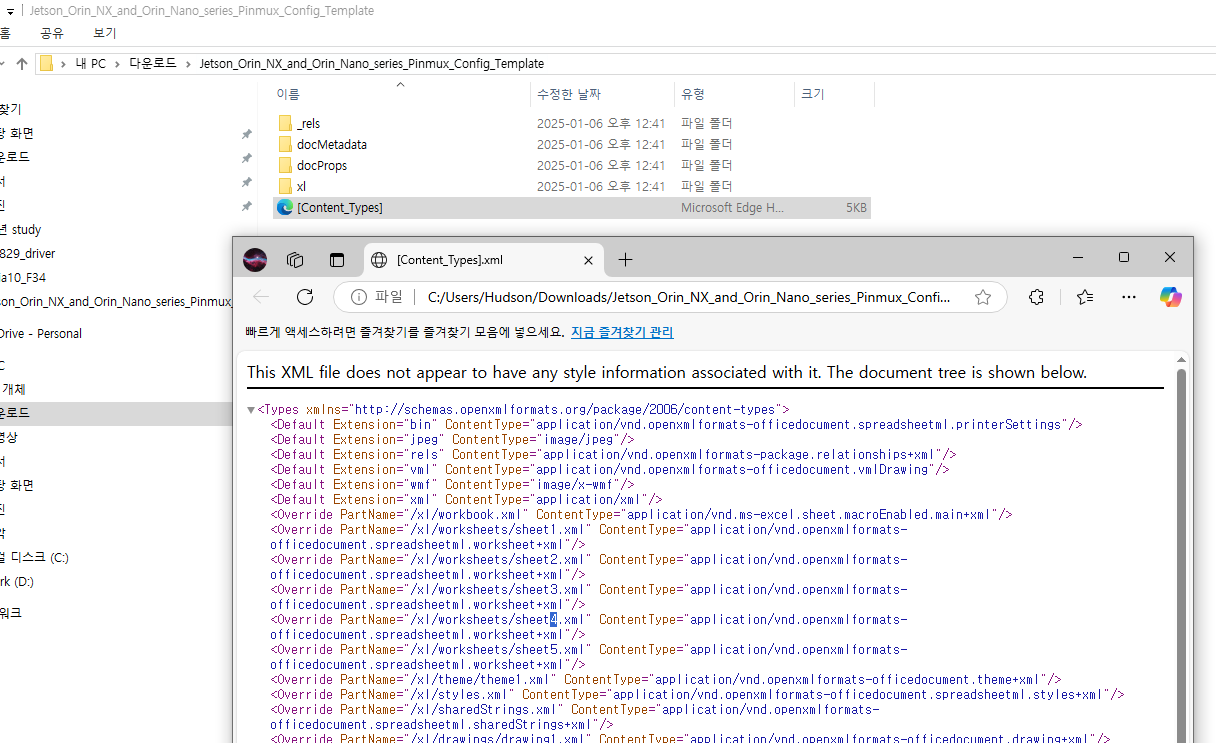This screenshot has width=1216, height=743.
Task: Open recent locations dropdown in Explorer
Action: point(3,63)
